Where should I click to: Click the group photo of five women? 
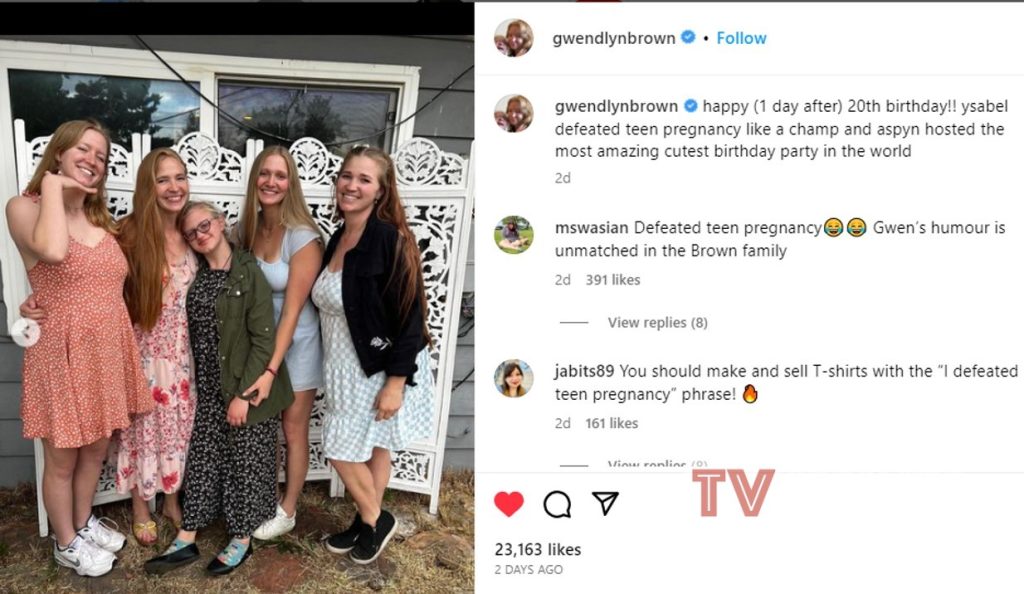coord(237,313)
